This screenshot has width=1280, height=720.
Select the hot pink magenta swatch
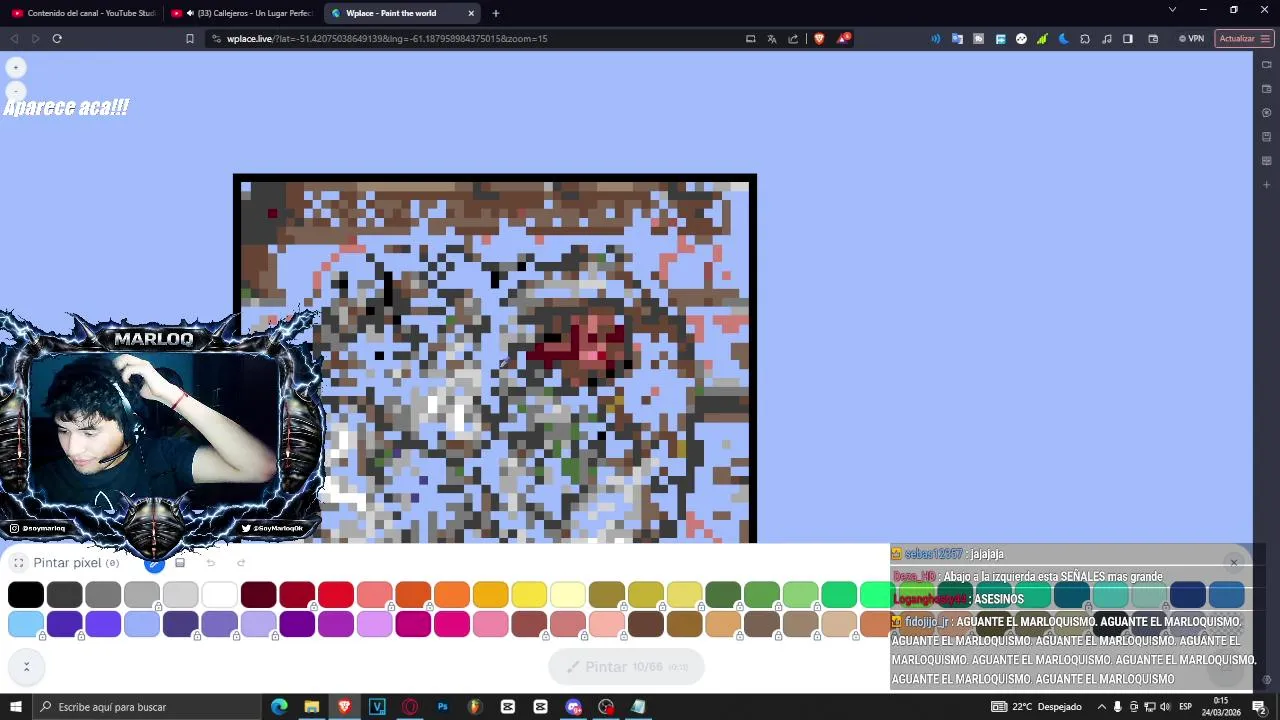click(x=451, y=624)
